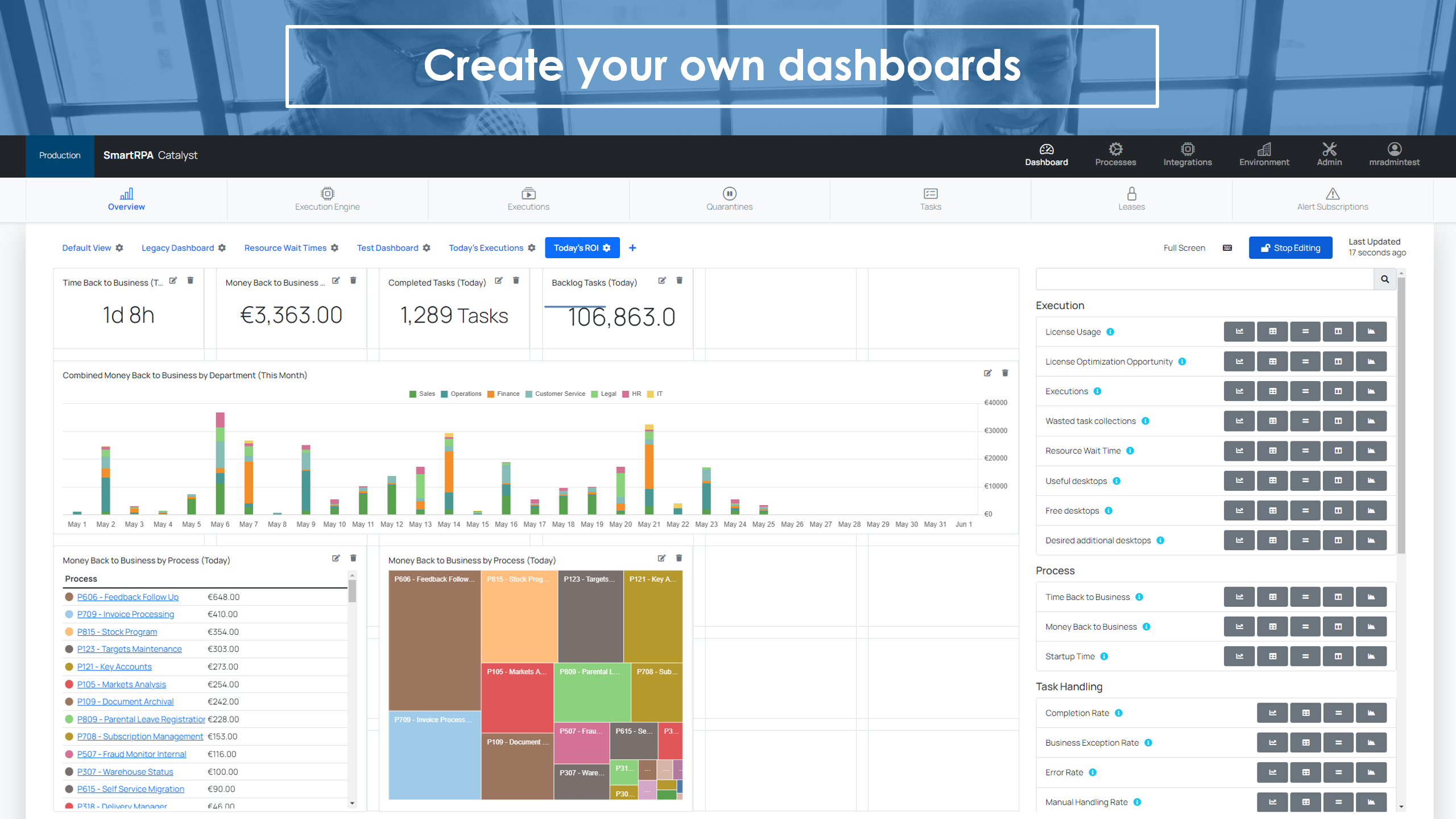Toggle the Finance series in chart legend
This screenshot has width=1456, height=819.
503,394
